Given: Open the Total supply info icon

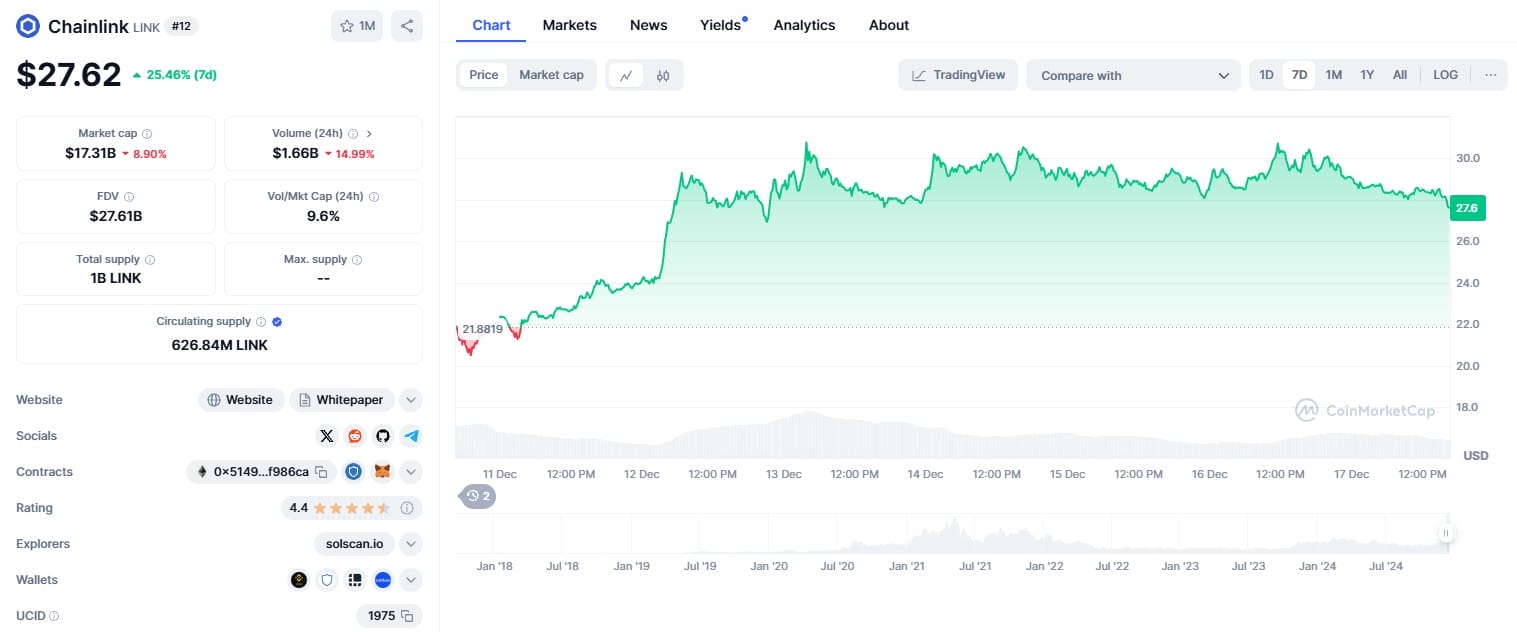Looking at the screenshot, I should click(150, 259).
